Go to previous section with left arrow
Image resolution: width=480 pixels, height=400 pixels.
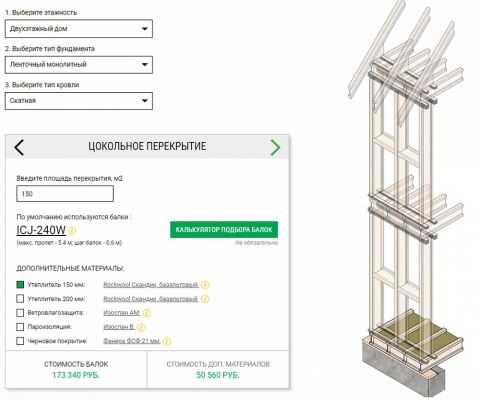[x=19, y=147]
